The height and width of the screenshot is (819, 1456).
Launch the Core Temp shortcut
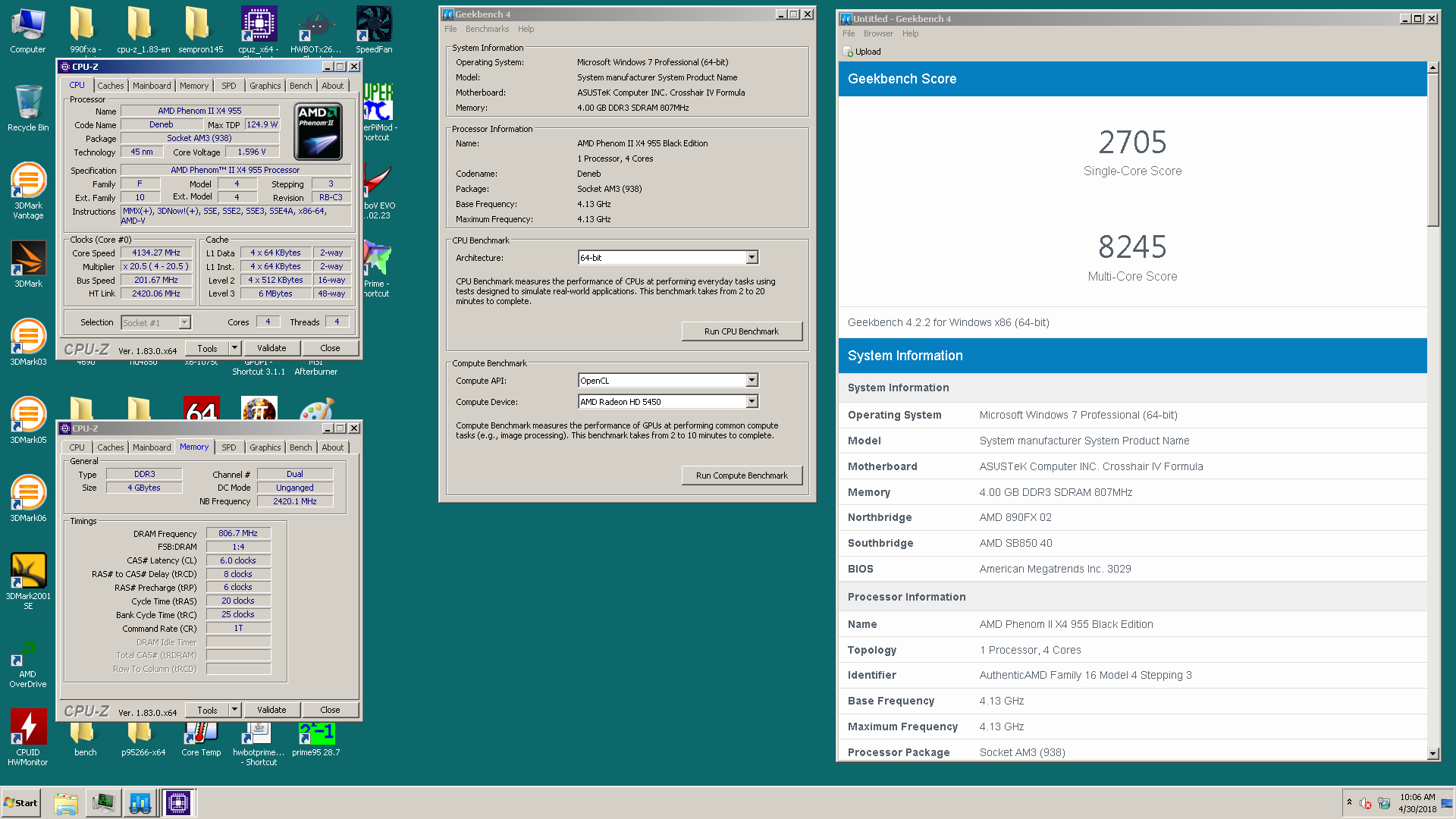200,739
